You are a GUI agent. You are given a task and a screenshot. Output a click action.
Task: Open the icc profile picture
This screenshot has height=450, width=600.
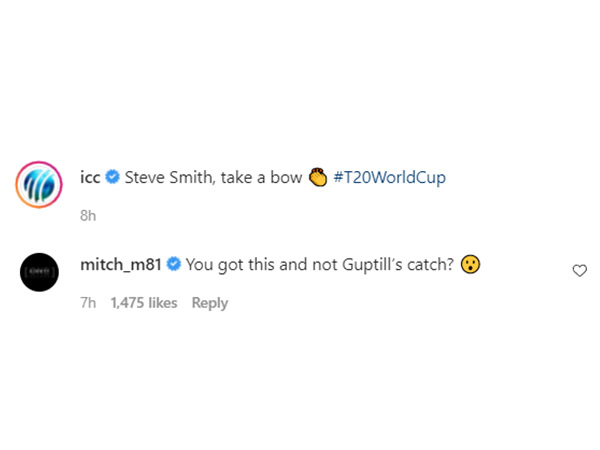point(39,185)
